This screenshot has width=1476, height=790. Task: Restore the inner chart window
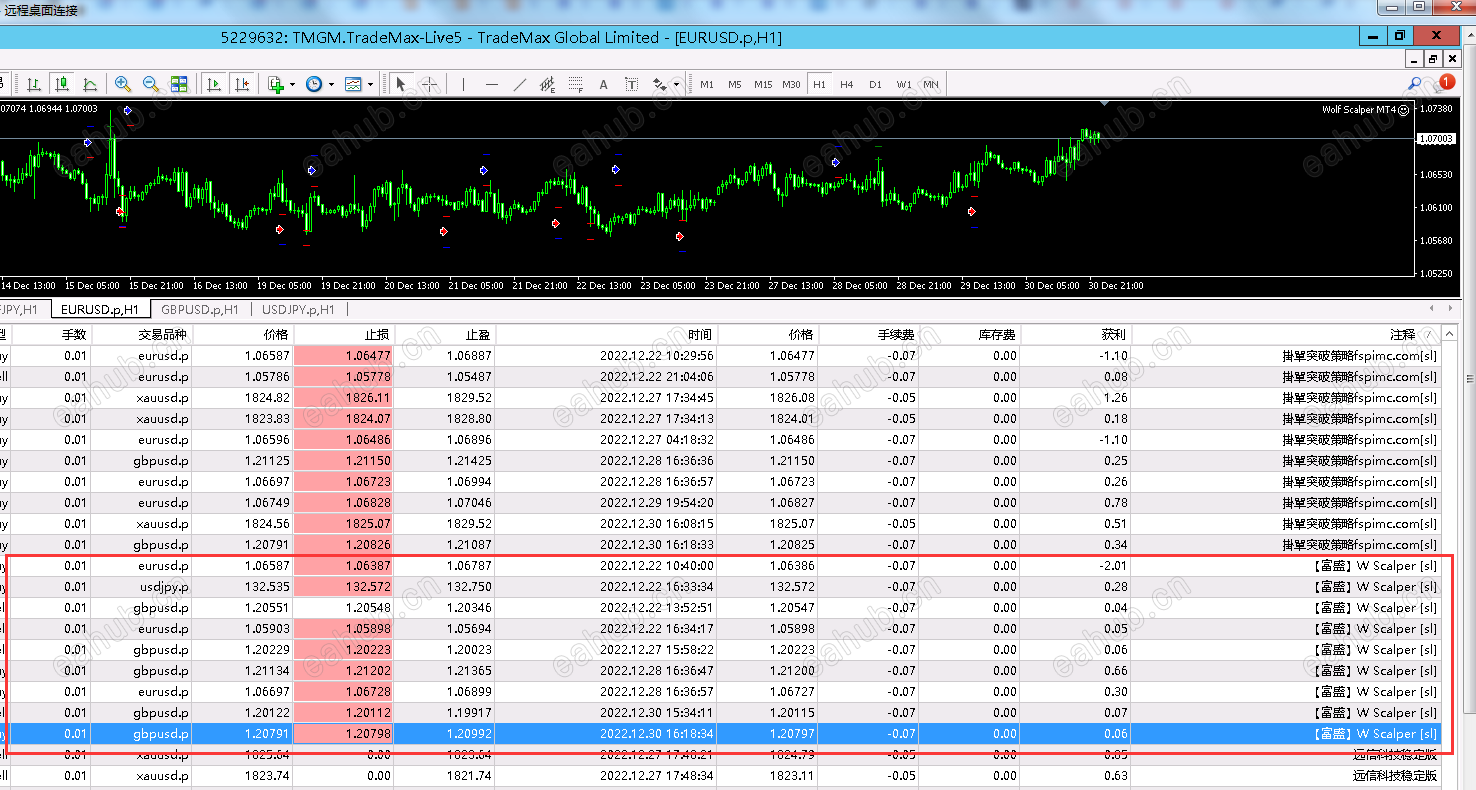coord(1433,60)
